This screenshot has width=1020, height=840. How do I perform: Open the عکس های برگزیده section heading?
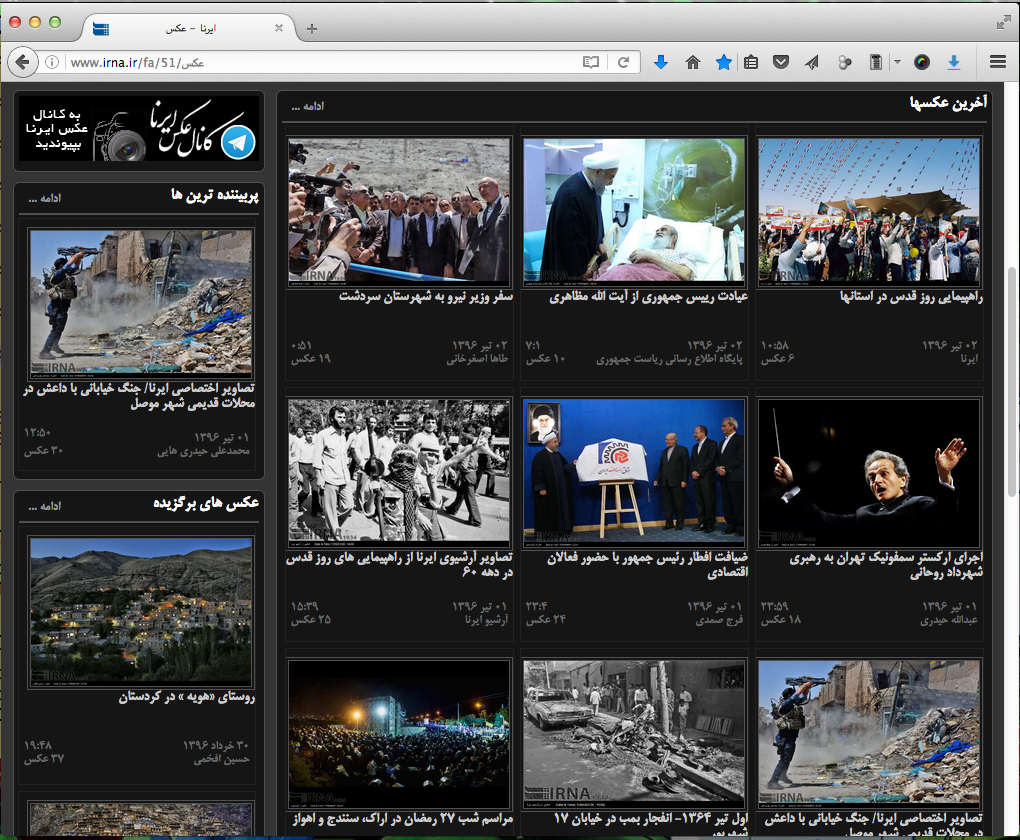coord(206,502)
